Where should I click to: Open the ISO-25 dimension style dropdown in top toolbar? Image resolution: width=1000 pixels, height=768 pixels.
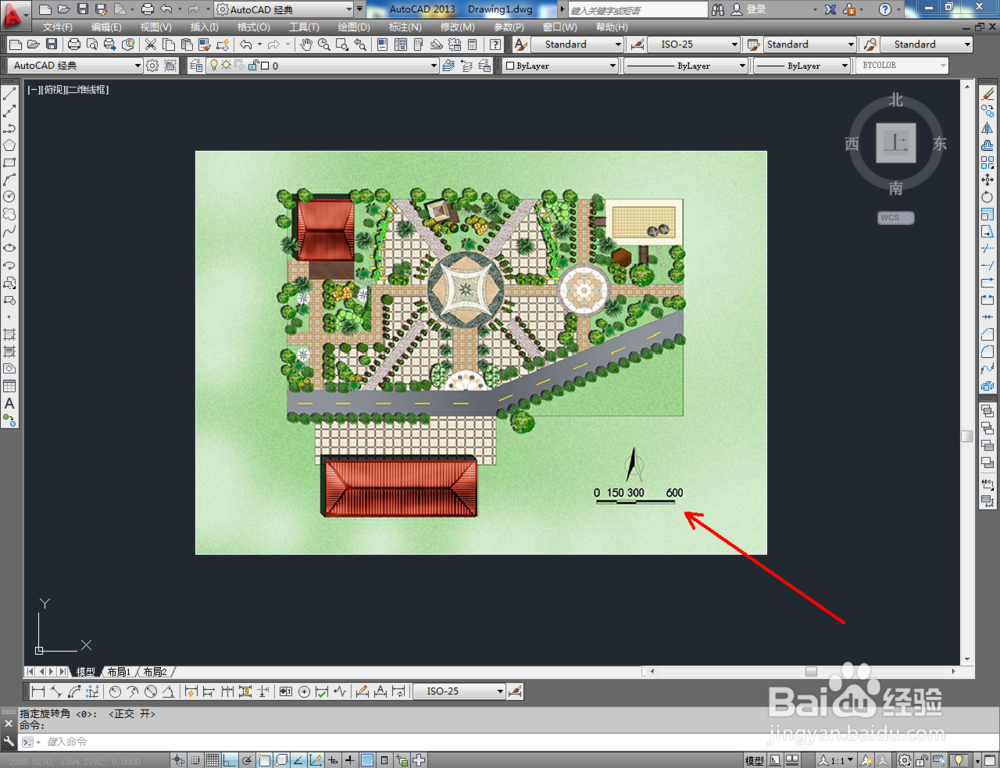[694, 44]
